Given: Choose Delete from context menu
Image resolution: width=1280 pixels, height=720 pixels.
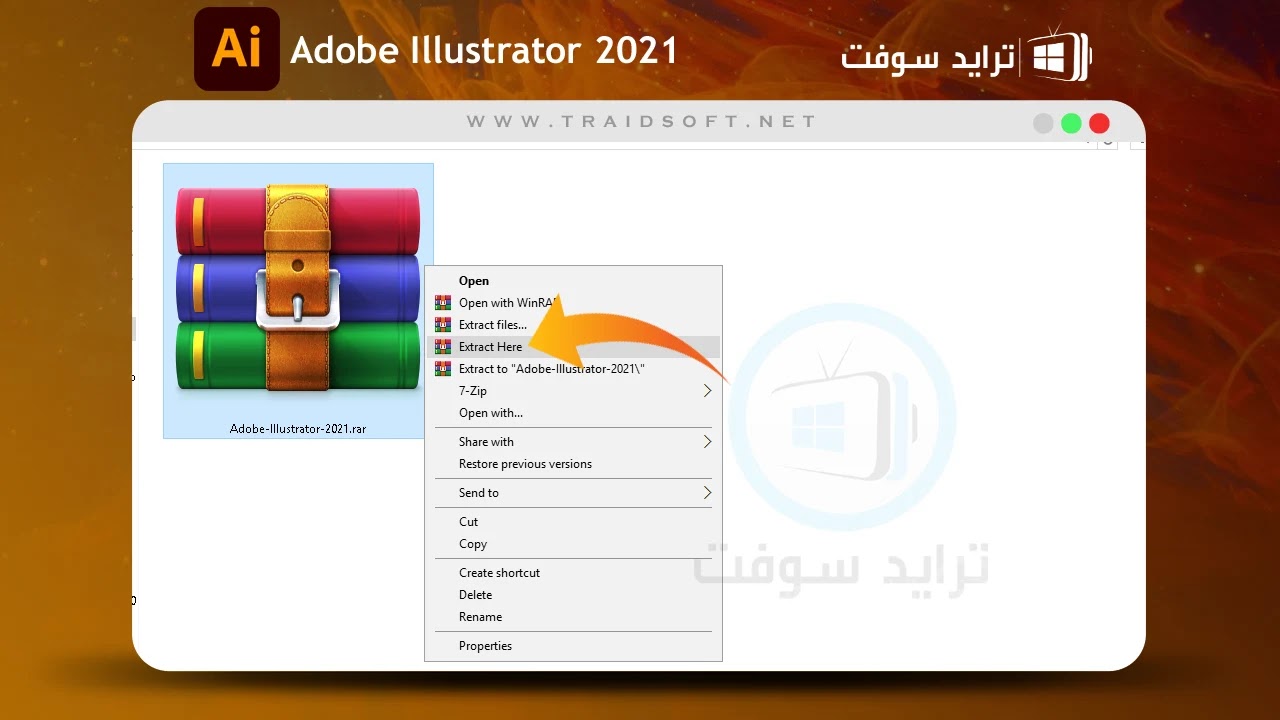Looking at the screenshot, I should click(573, 595).
